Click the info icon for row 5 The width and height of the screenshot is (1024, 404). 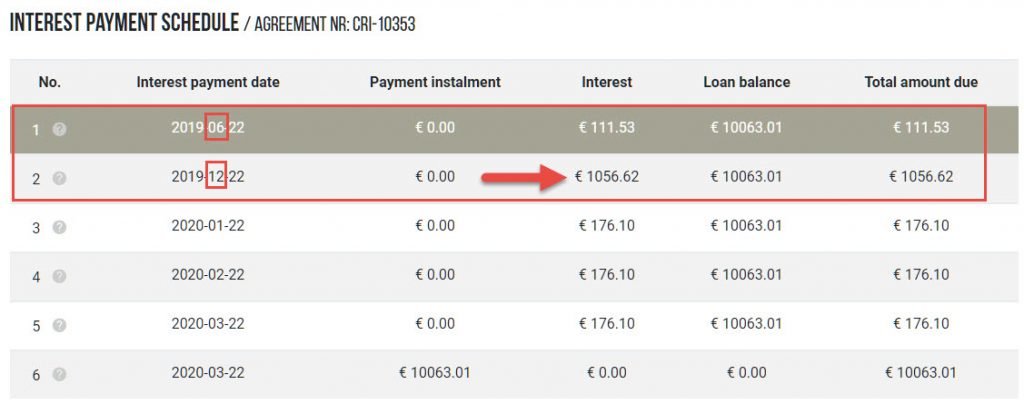59,325
